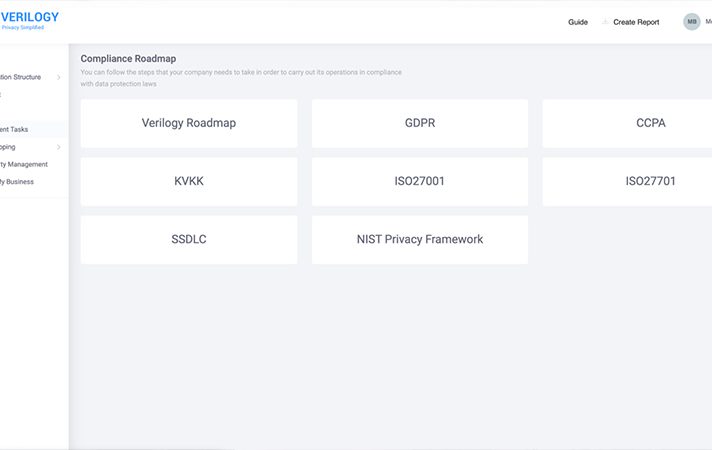
Task: Expand the Structure sidebar chevron
Action: [59, 77]
